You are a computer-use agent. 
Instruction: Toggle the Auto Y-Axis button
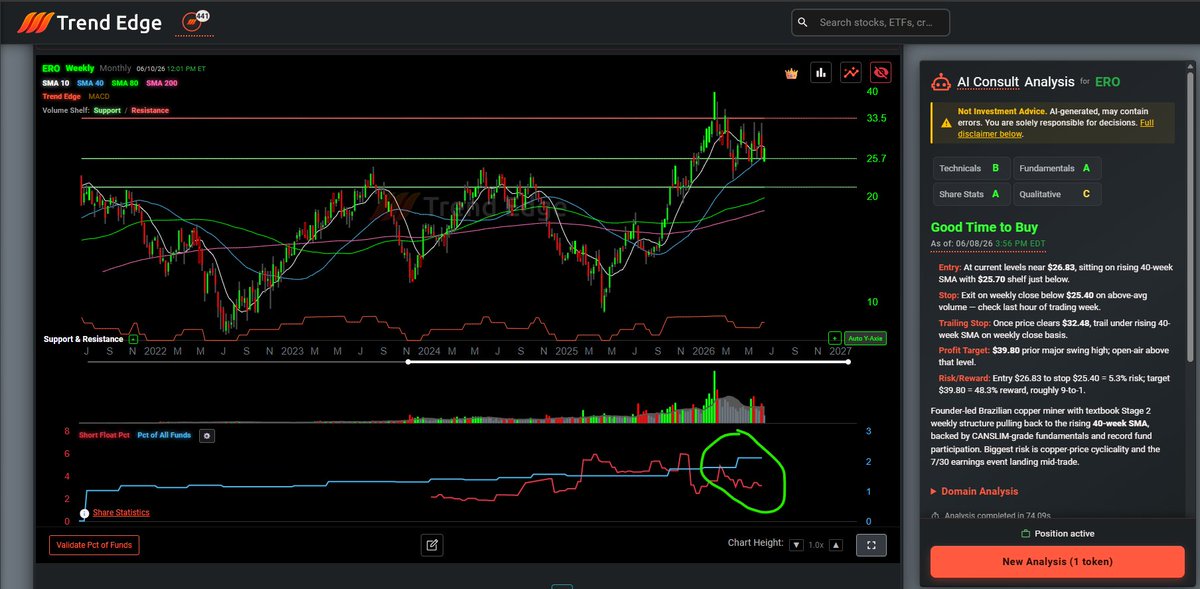point(863,339)
